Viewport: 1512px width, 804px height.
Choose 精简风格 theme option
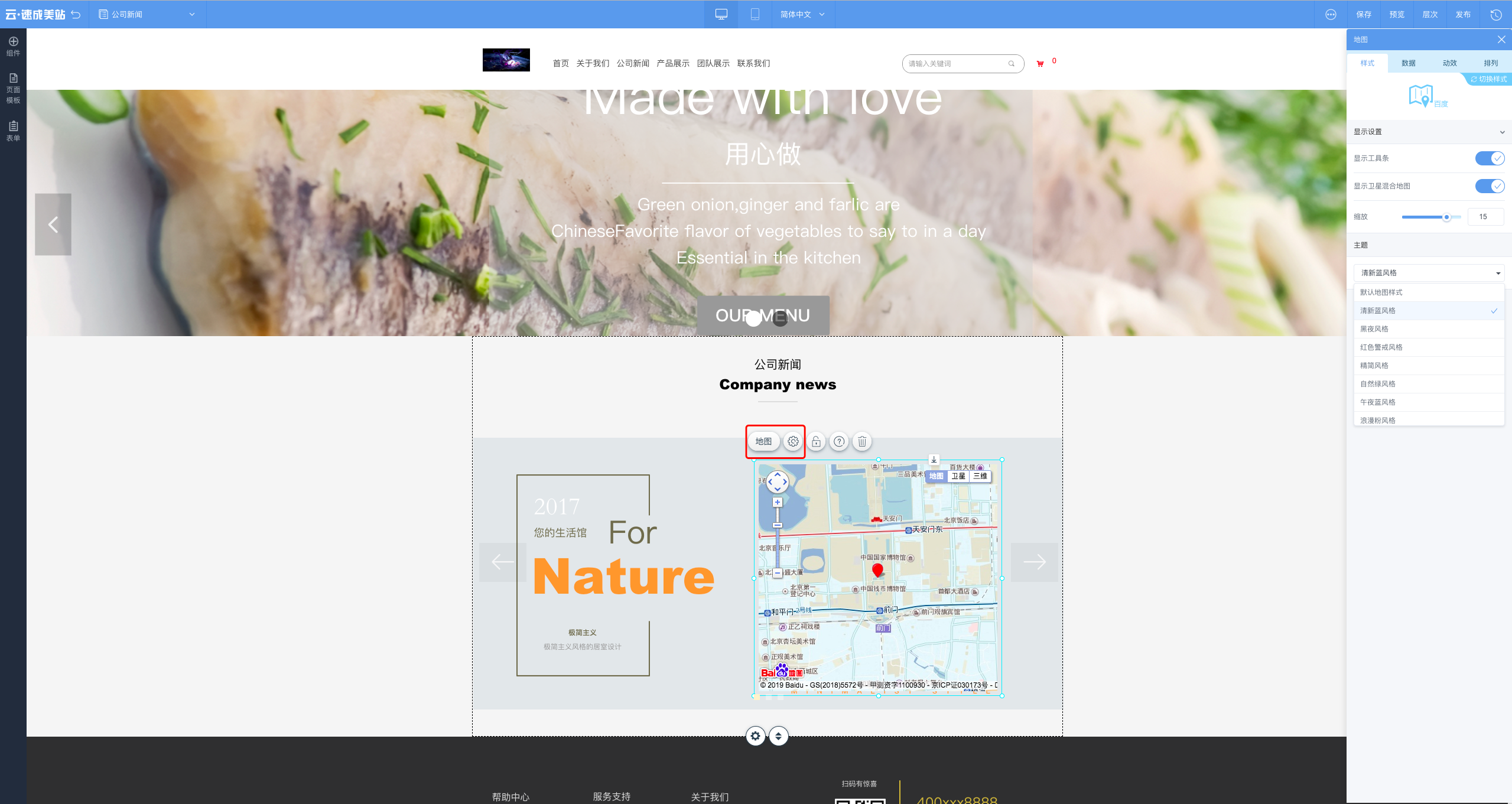pos(1429,366)
